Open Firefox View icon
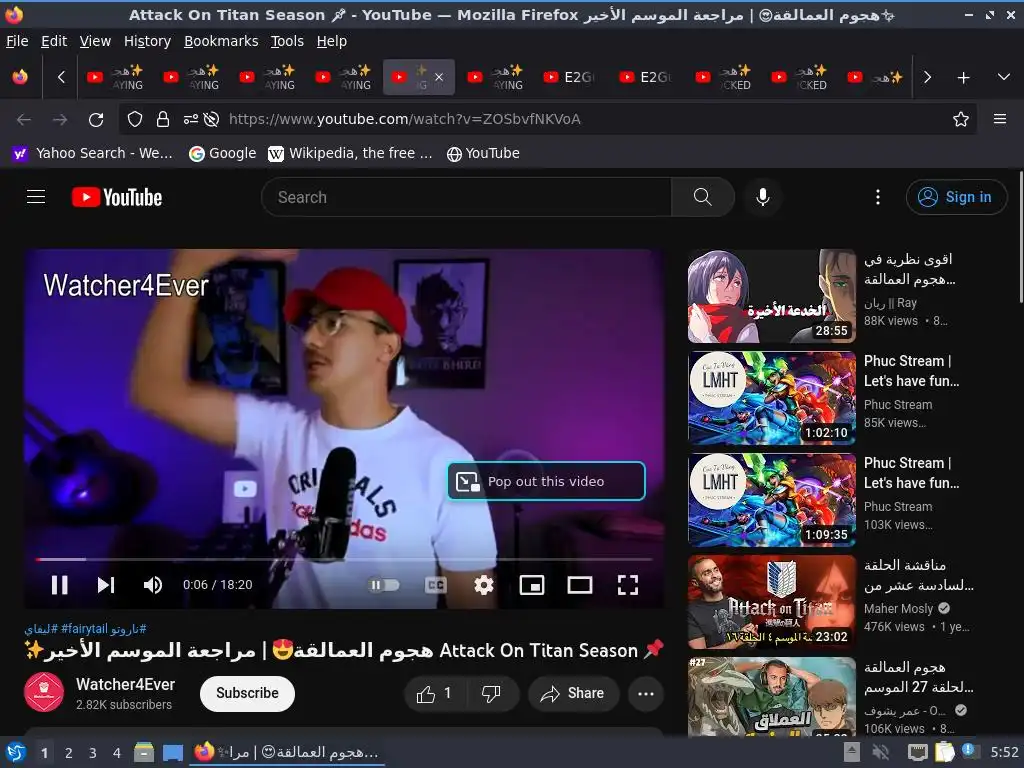Viewport: 1024px width, 768px height. [20, 77]
